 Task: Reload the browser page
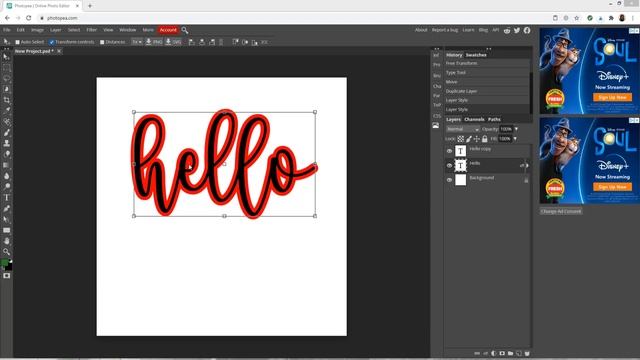[29, 18]
